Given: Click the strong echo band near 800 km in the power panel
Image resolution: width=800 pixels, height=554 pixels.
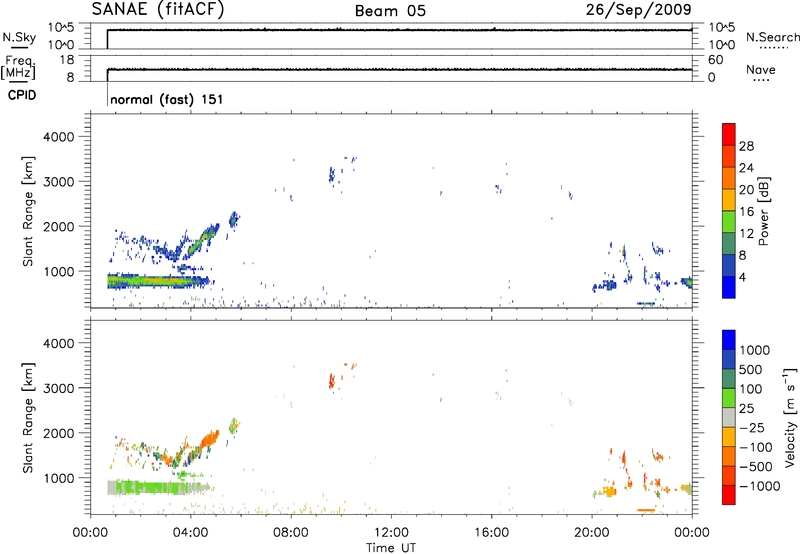Looking at the screenshot, I should (x=159, y=281).
